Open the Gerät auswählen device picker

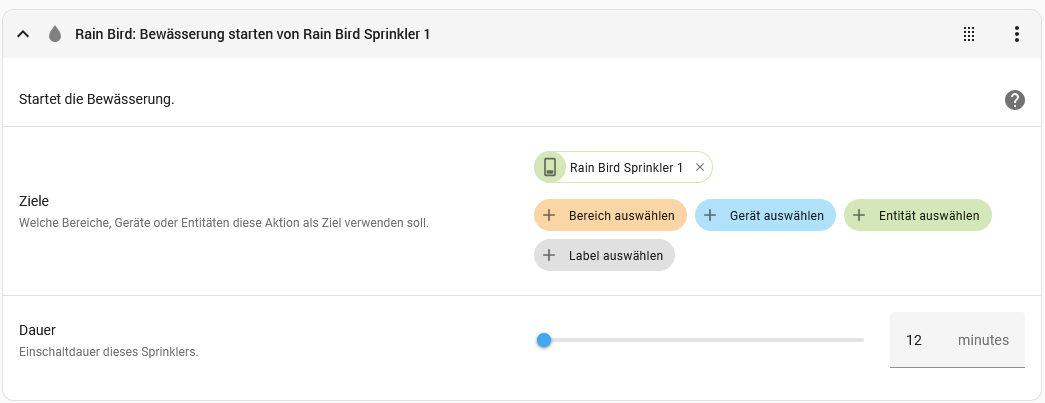point(765,215)
